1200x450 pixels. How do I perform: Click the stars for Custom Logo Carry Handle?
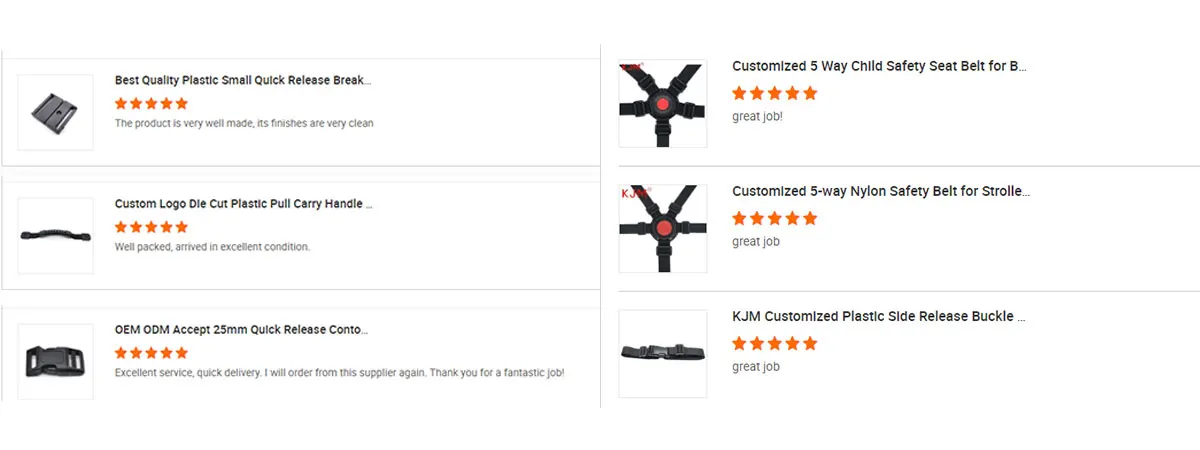pos(151,227)
